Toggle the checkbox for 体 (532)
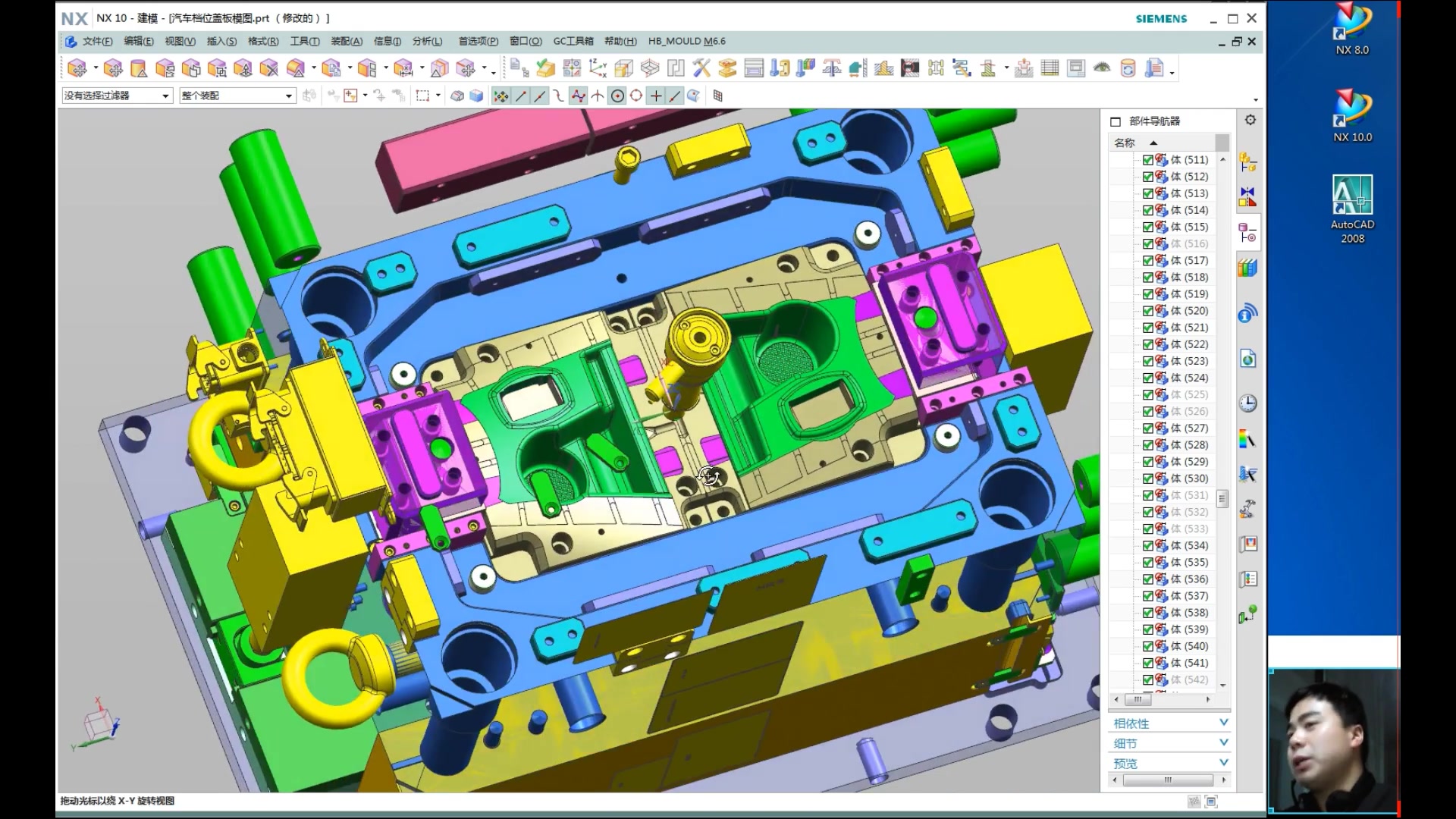 point(1148,512)
